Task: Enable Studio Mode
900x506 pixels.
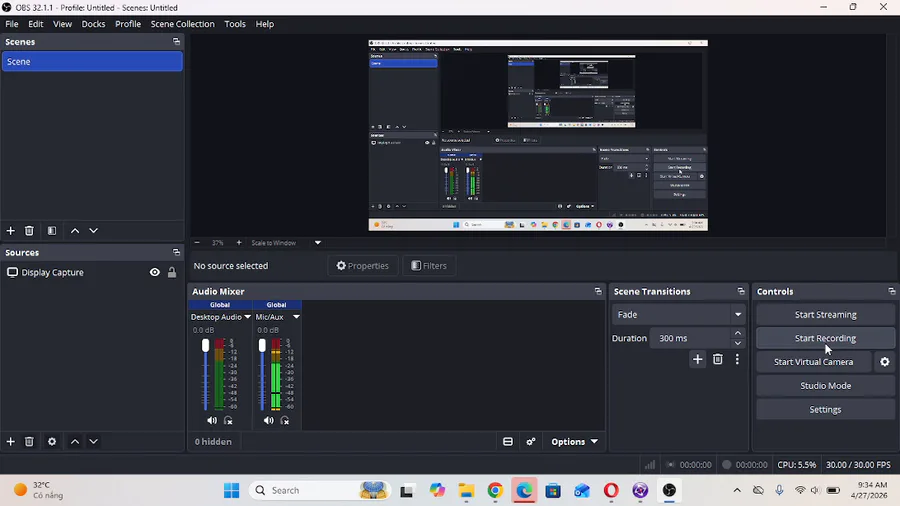Action: 825,386
